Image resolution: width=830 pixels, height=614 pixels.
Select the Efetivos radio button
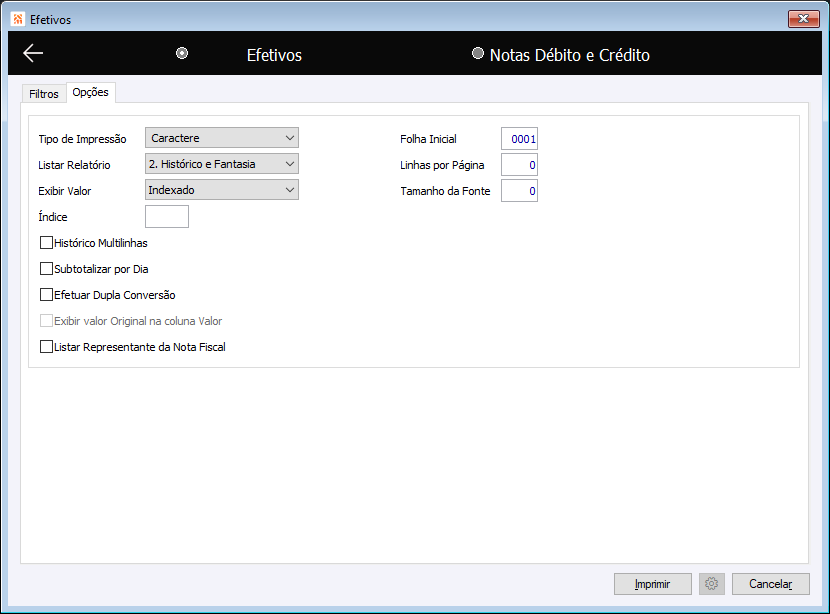tap(182, 53)
